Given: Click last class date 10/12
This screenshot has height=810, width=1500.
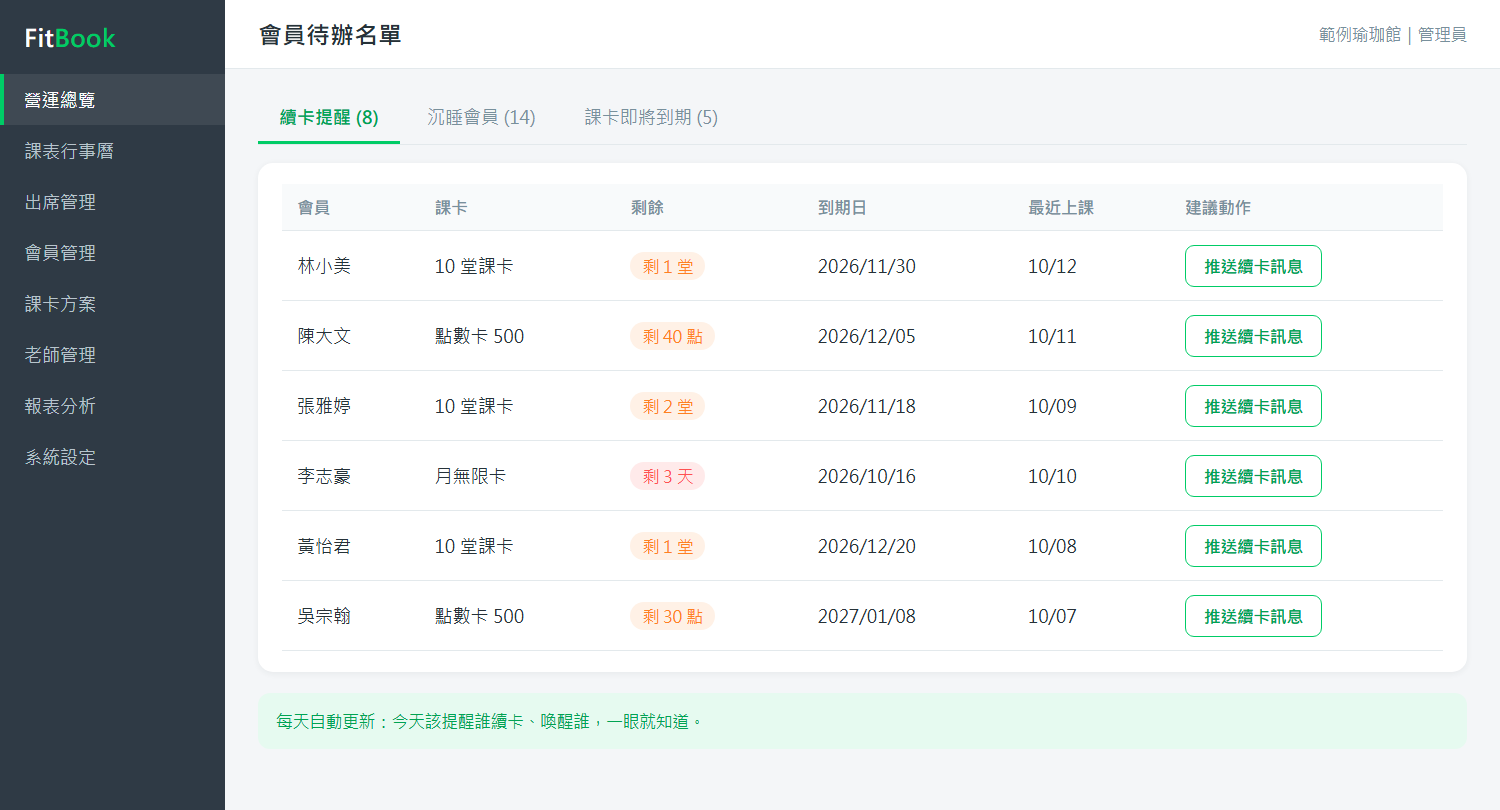Looking at the screenshot, I should [x=1052, y=266].
